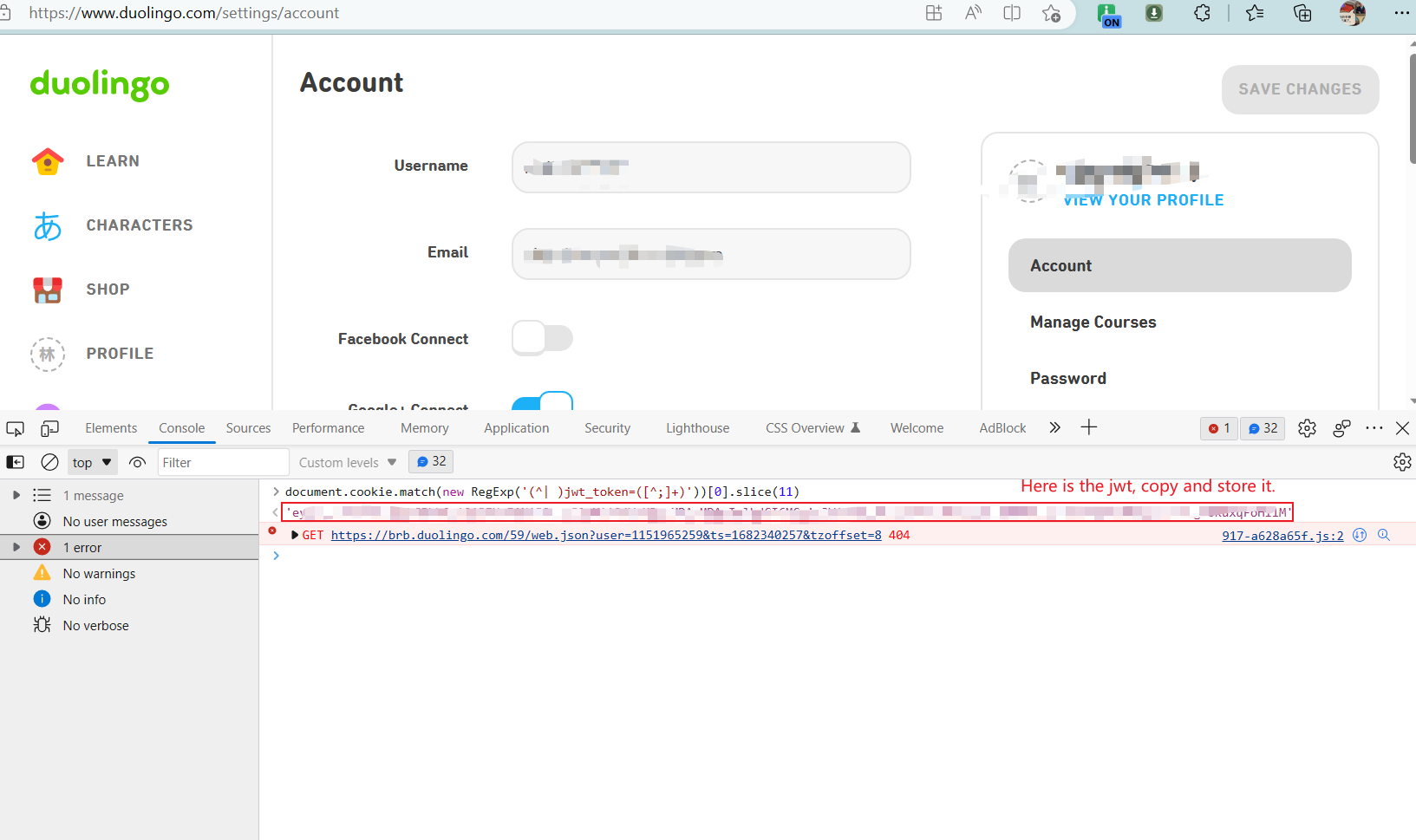Toggle the Google Connect switch
This screenshot has width=1416, height=840.
pyautogui.click(x=543, y=401)
